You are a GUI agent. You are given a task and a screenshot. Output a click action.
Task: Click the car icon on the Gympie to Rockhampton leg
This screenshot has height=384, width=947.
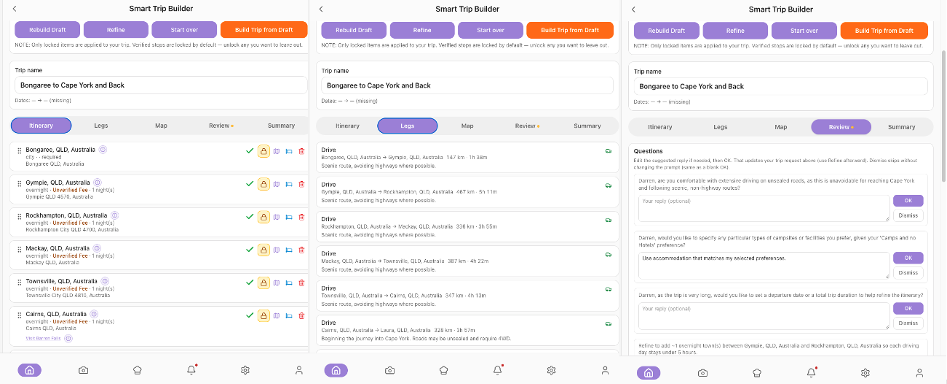click(x=608, y=185)
